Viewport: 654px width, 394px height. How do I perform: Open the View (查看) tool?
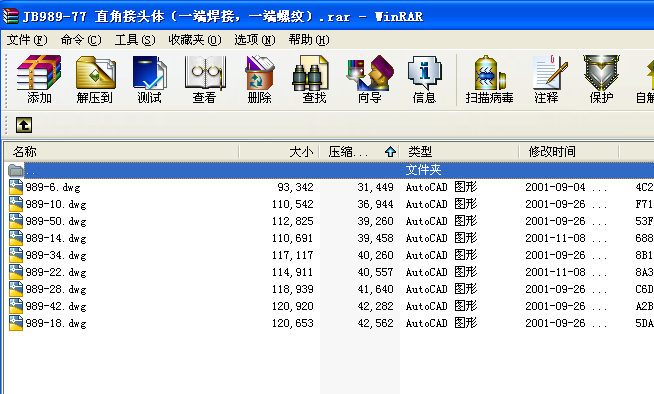[x=204, y=79]
